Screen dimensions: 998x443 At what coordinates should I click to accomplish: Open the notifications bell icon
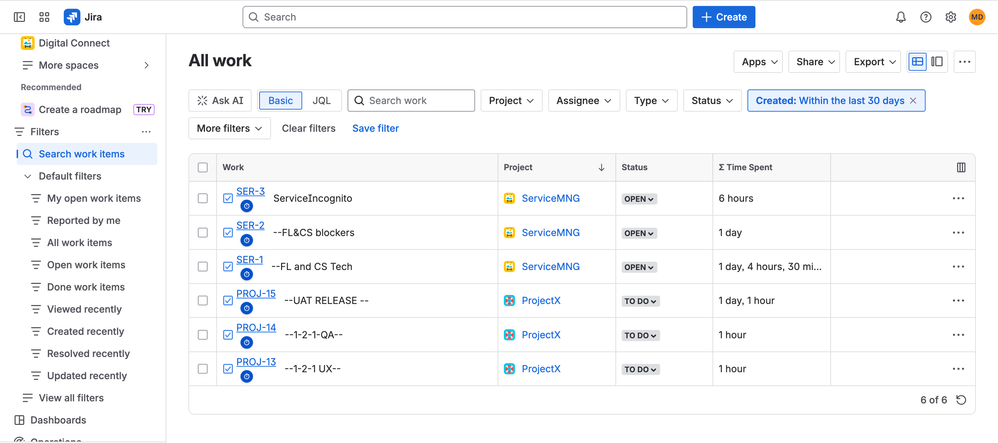pyautogui.click(x=900, y=17)
